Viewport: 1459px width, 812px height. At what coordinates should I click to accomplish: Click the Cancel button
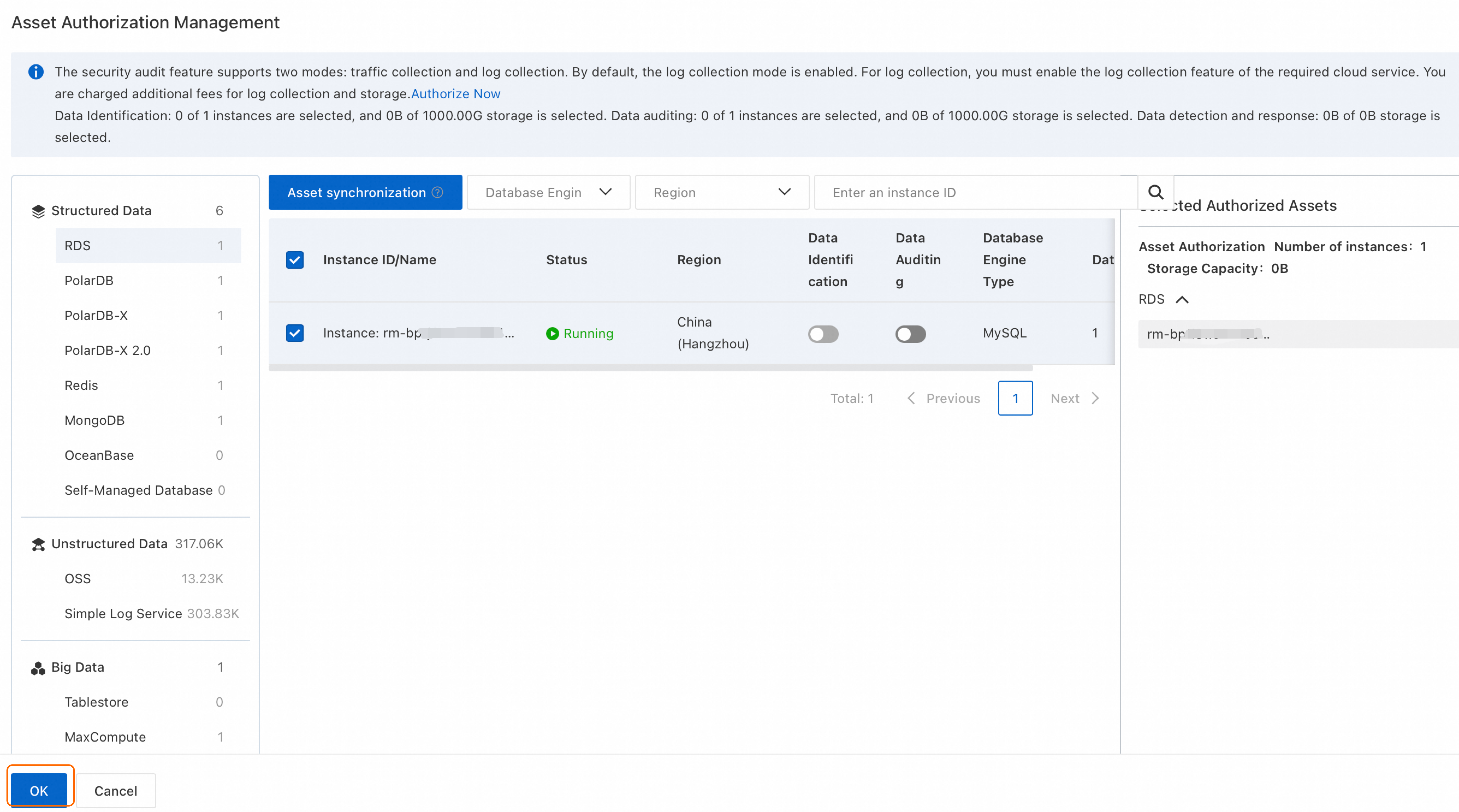(x=115, y=790)
